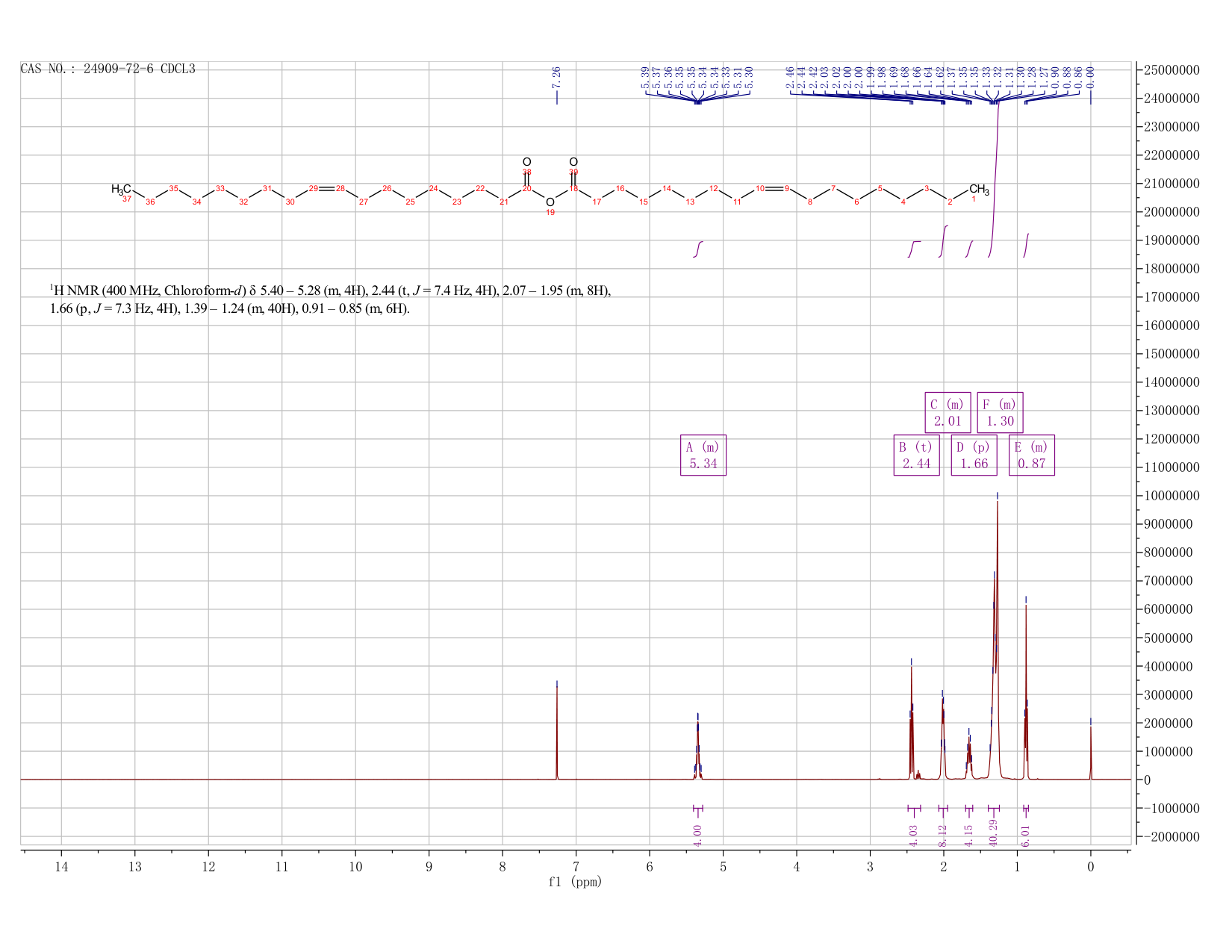Screen dimensions: 1232x952
Task: Click carbonyl oxygen atom 38 in structure
Action: (x=526, y=162)
